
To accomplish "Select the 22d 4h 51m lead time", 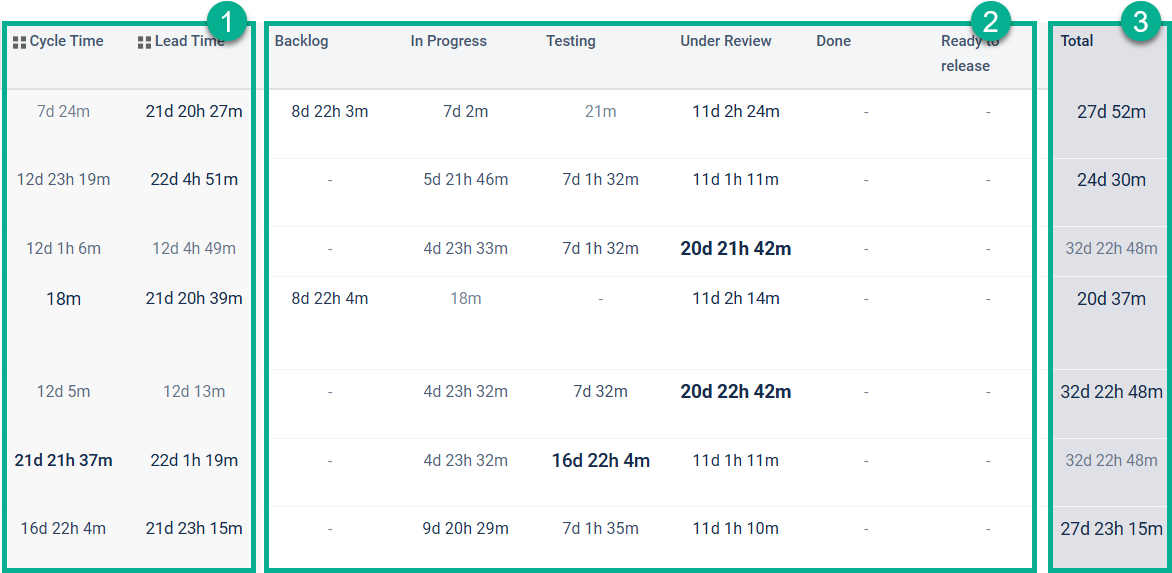I will 194,180.
